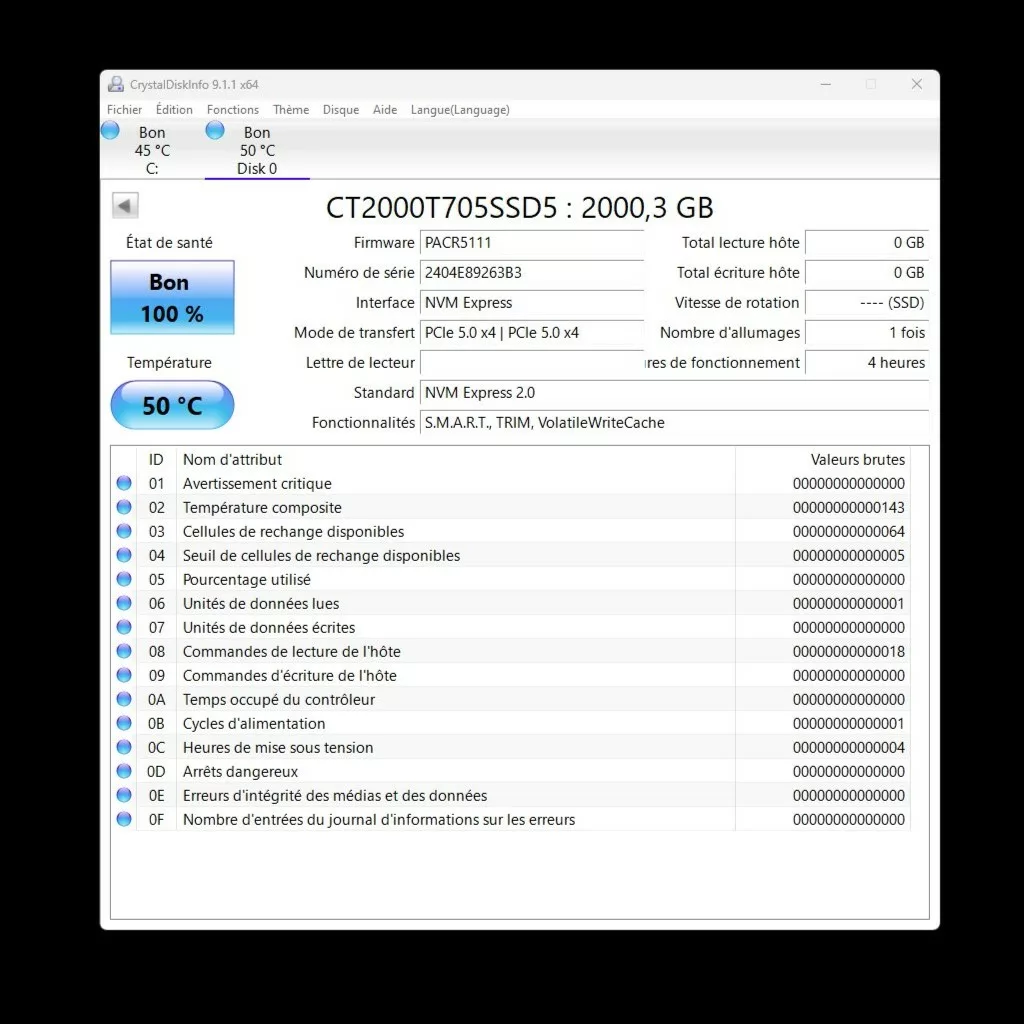Select the Disk 0 drive tab

257,150
